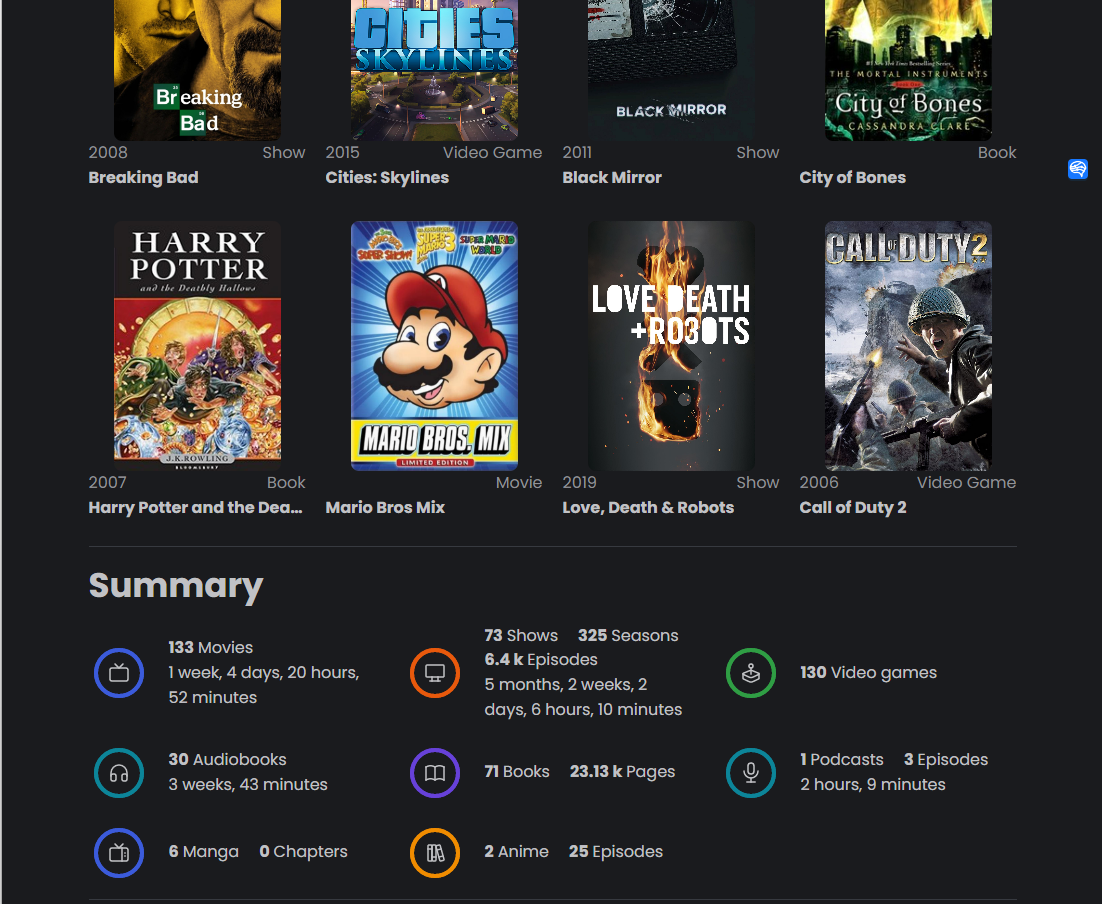The width and height of the screenshot is (1102, 904).
Task: Select the Black Mirror poster
Action: click(671, 70)
